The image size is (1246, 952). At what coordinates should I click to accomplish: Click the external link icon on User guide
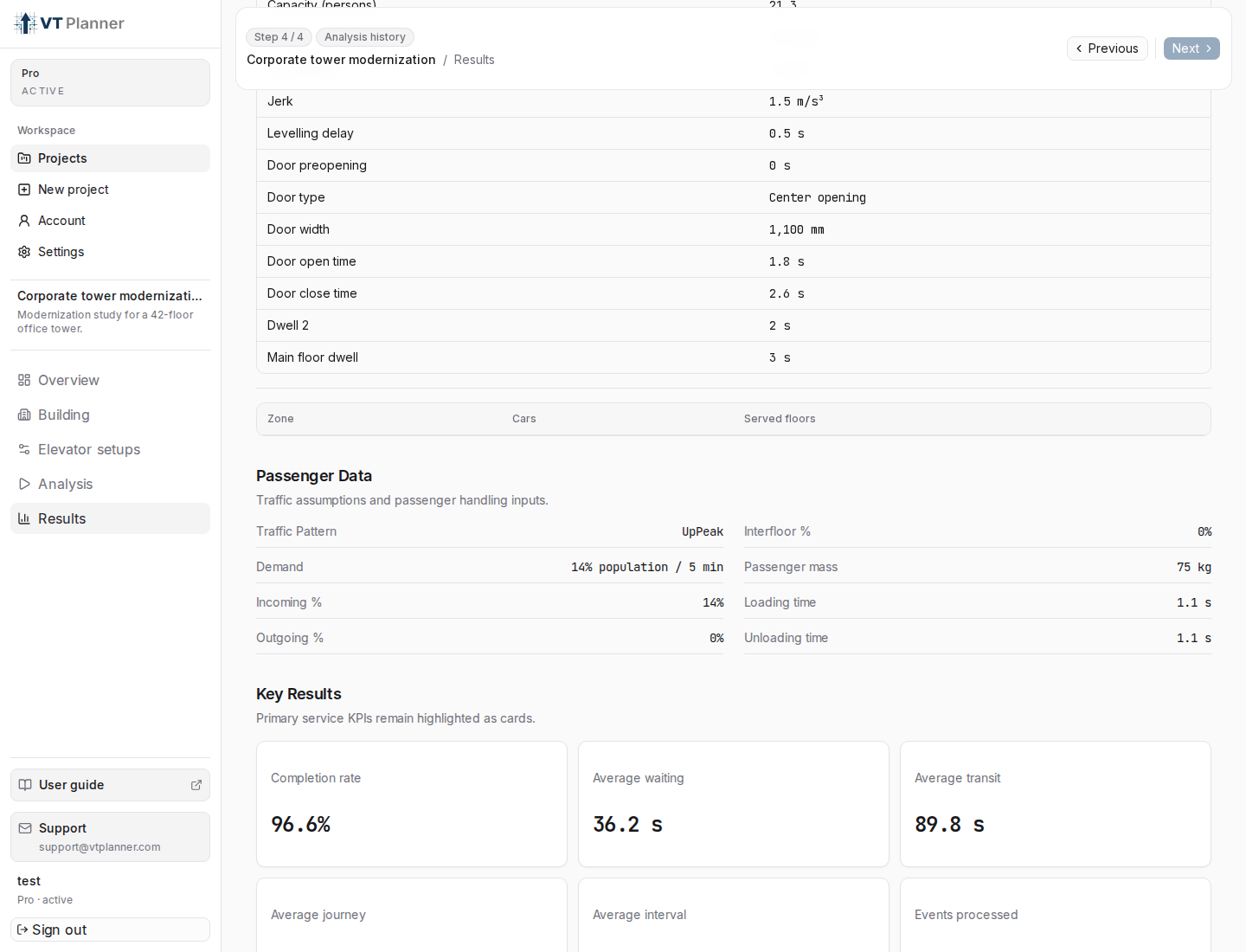click(196, 785)
